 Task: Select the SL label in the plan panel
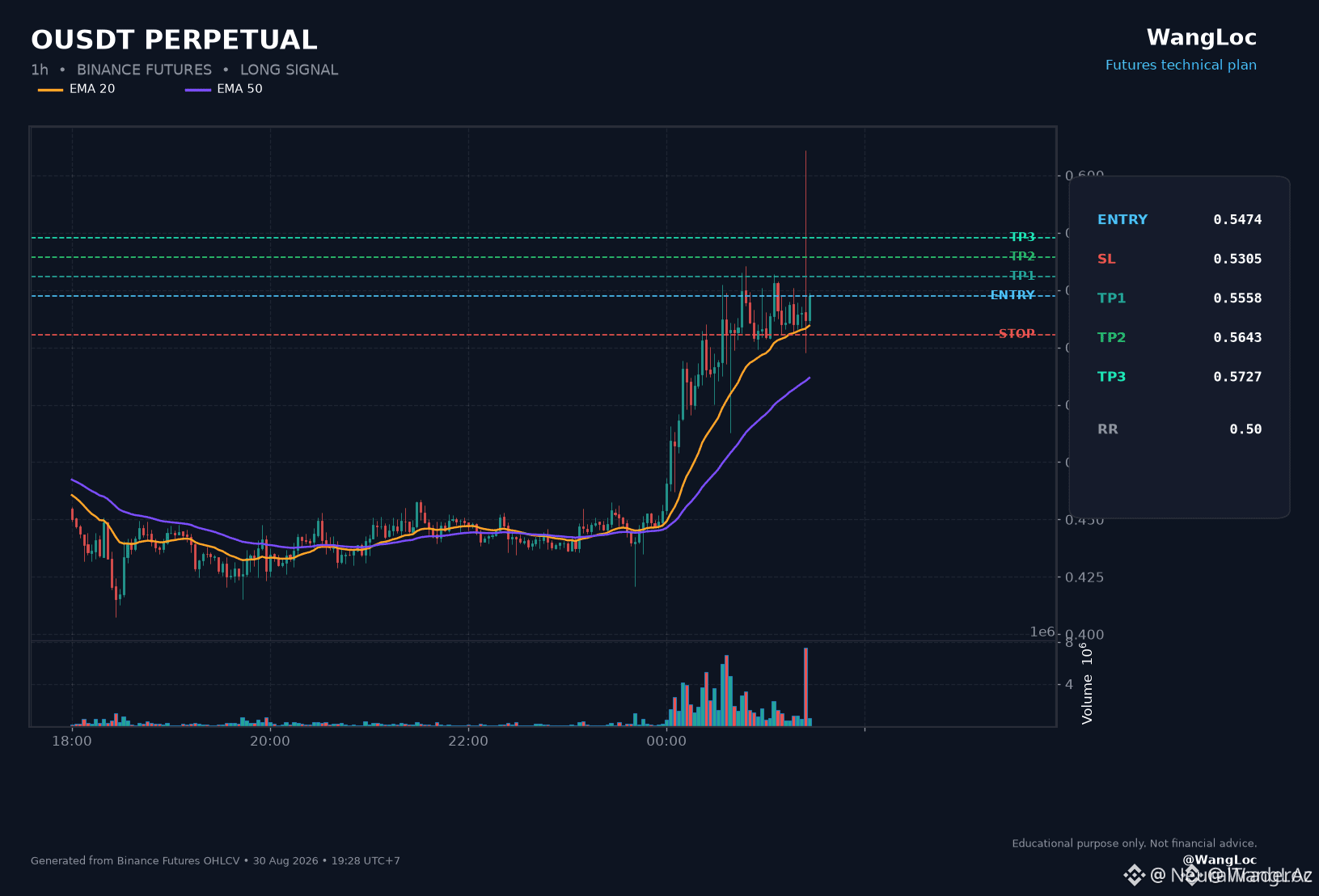tap(1106, 259)
